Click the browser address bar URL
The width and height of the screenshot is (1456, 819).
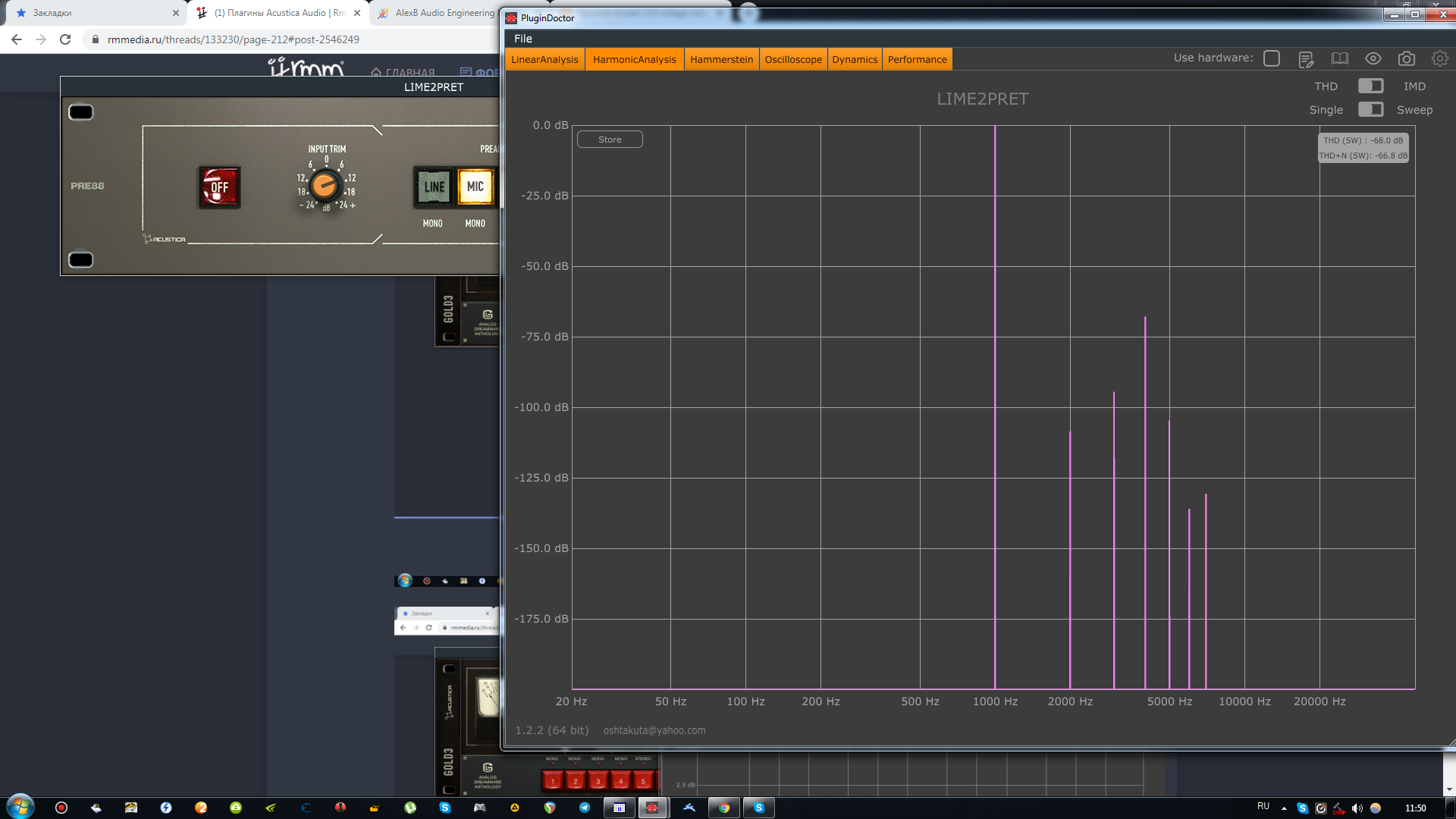coord(234,39)
